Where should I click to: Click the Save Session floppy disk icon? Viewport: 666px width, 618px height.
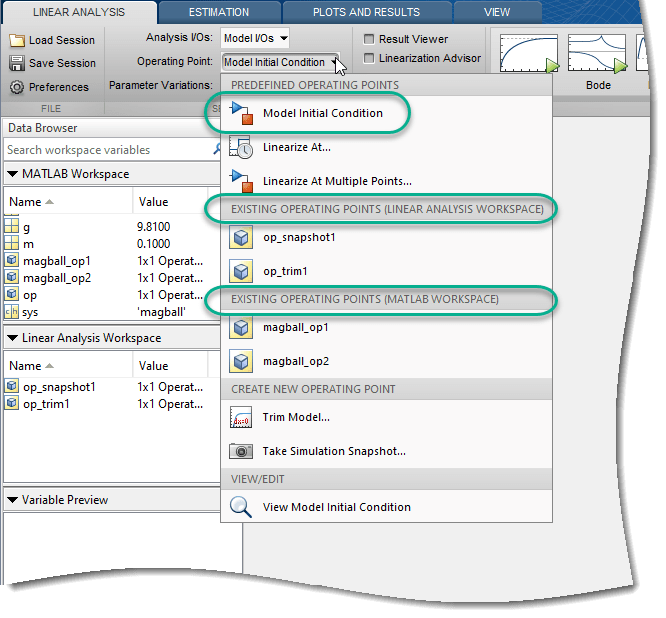[17, 63]
